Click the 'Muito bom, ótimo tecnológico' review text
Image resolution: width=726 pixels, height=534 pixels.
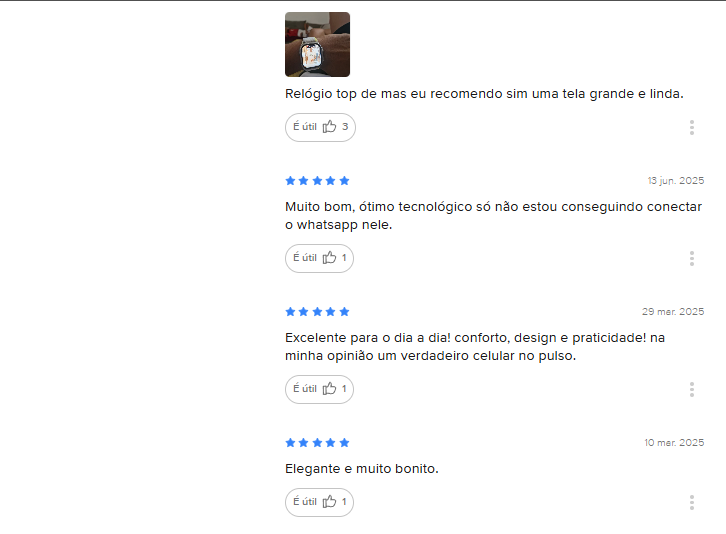494,216
